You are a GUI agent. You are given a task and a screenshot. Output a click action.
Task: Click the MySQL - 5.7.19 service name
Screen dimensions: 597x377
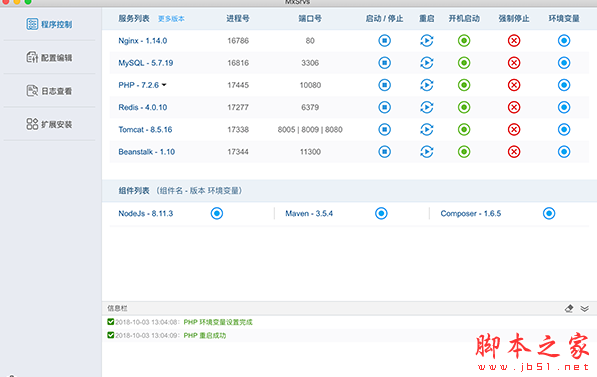[146, 63]
